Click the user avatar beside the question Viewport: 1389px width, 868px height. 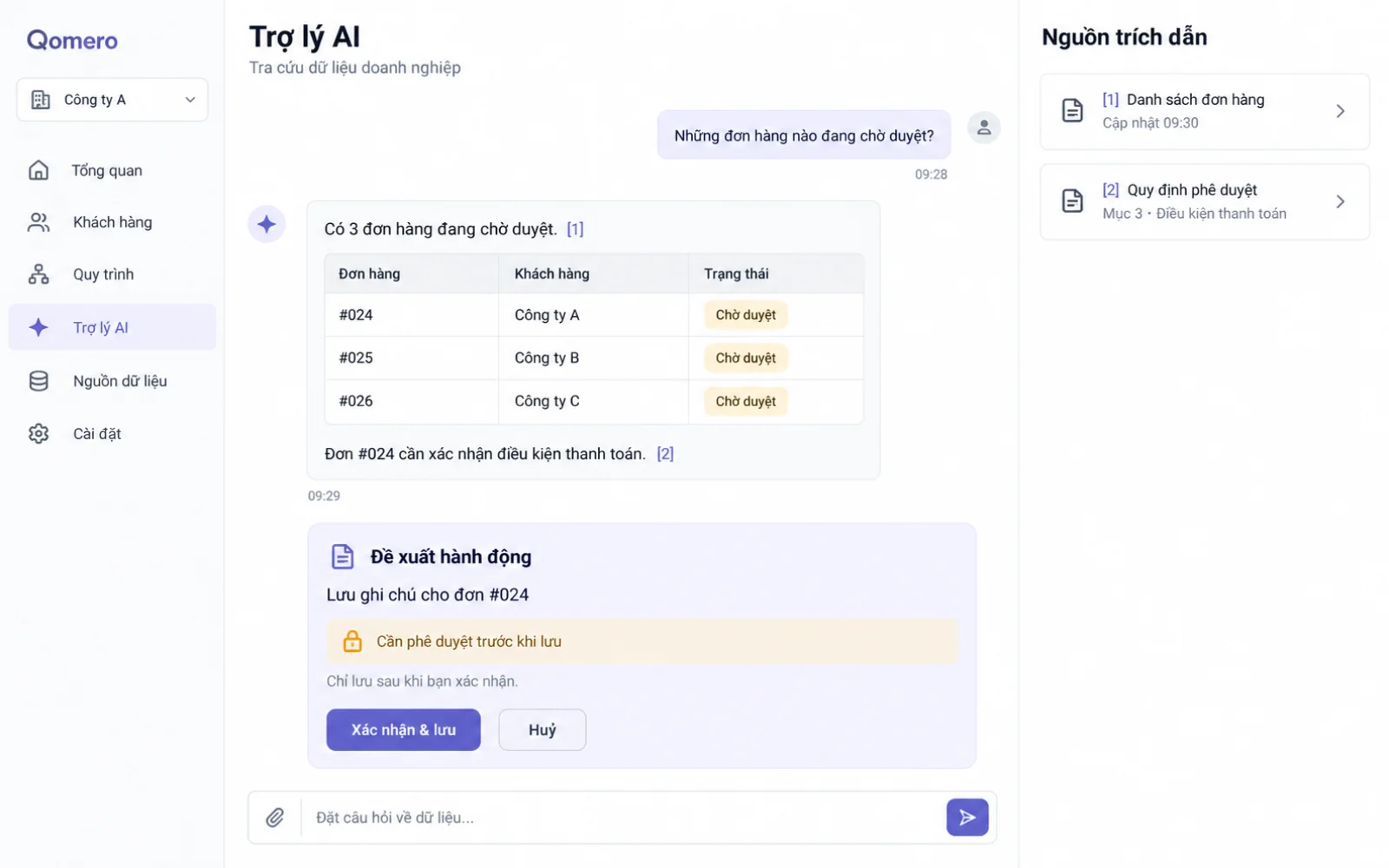point(984,128)
